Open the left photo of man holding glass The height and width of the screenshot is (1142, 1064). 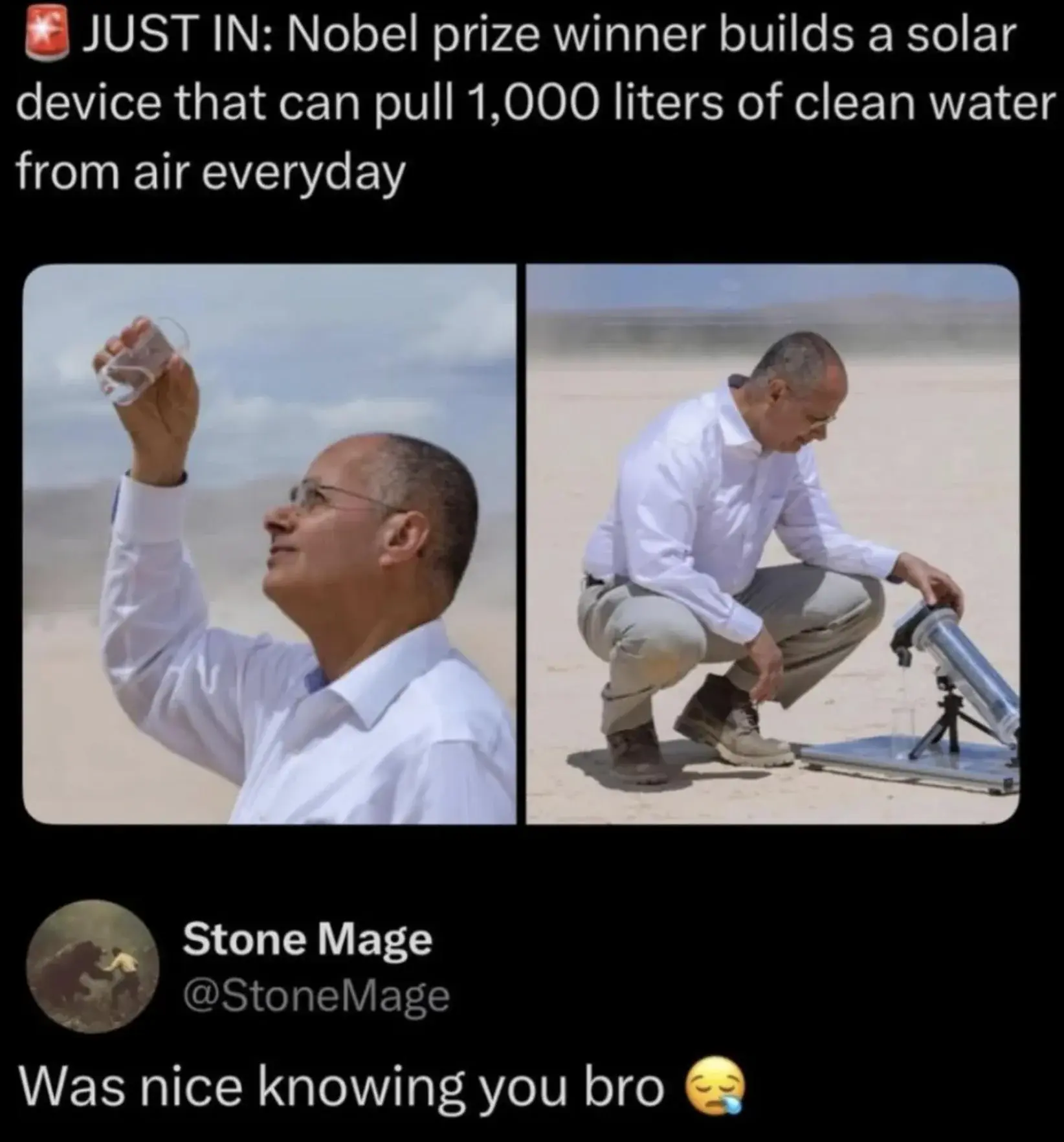point(269,544)
